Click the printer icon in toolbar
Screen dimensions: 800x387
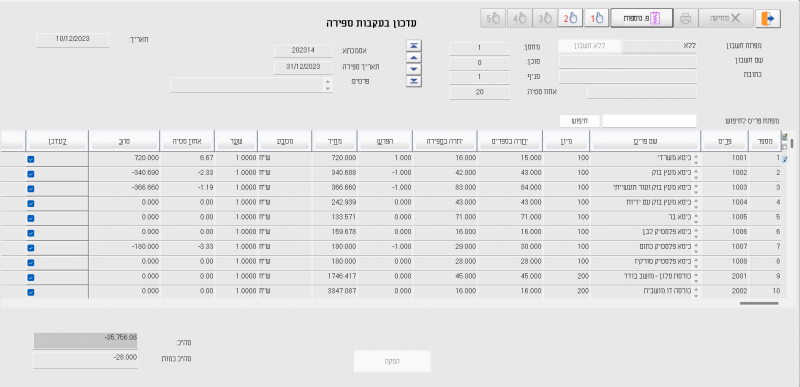[x=686, y=18]
